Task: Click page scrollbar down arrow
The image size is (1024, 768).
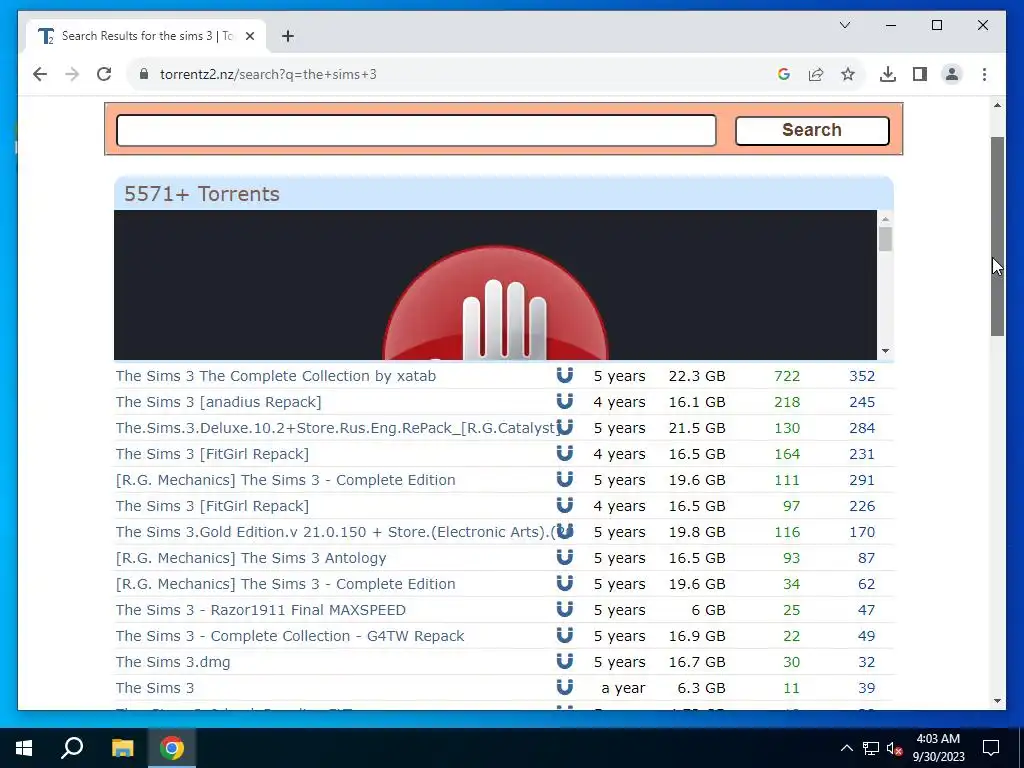Action: [997, 701]
